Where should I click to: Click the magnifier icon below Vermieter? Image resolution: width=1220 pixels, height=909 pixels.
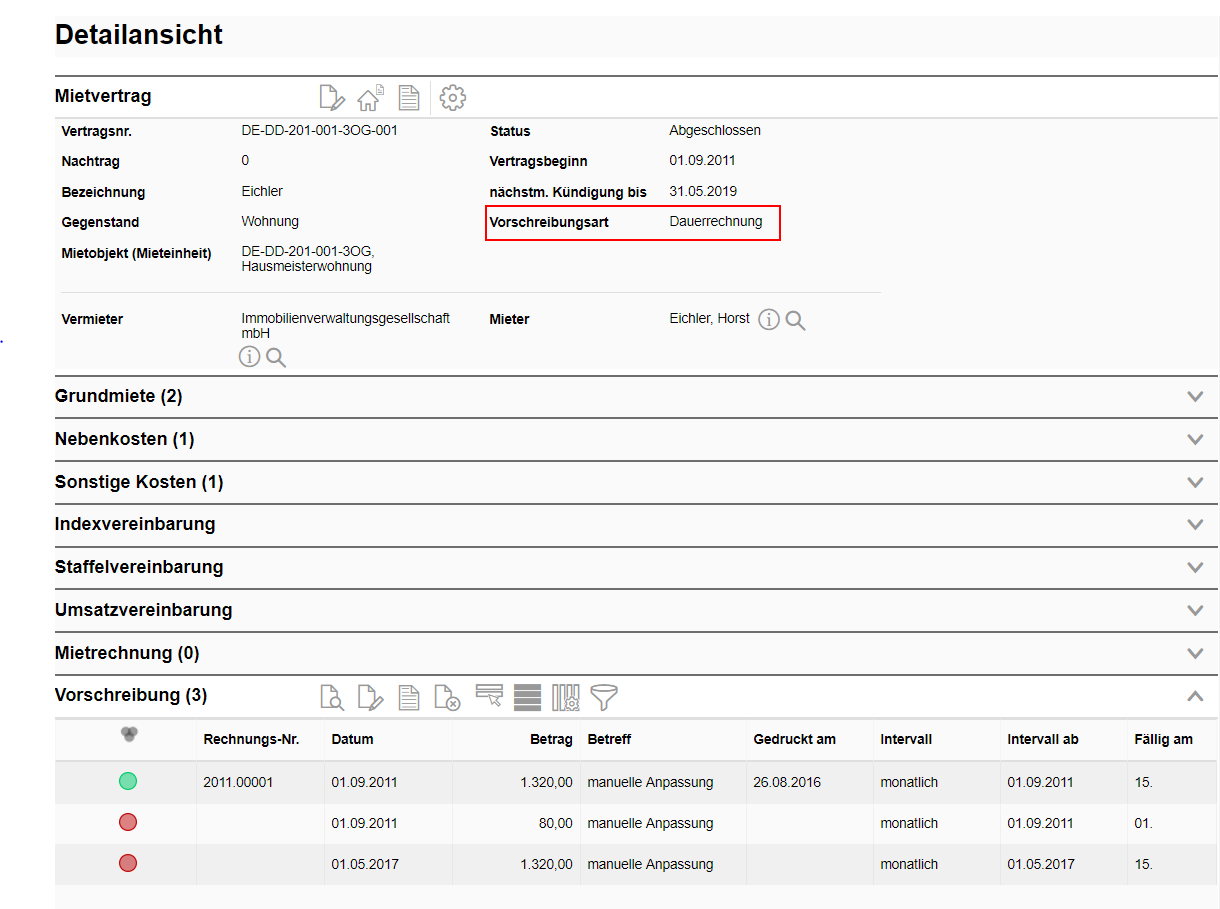point(276,358)
